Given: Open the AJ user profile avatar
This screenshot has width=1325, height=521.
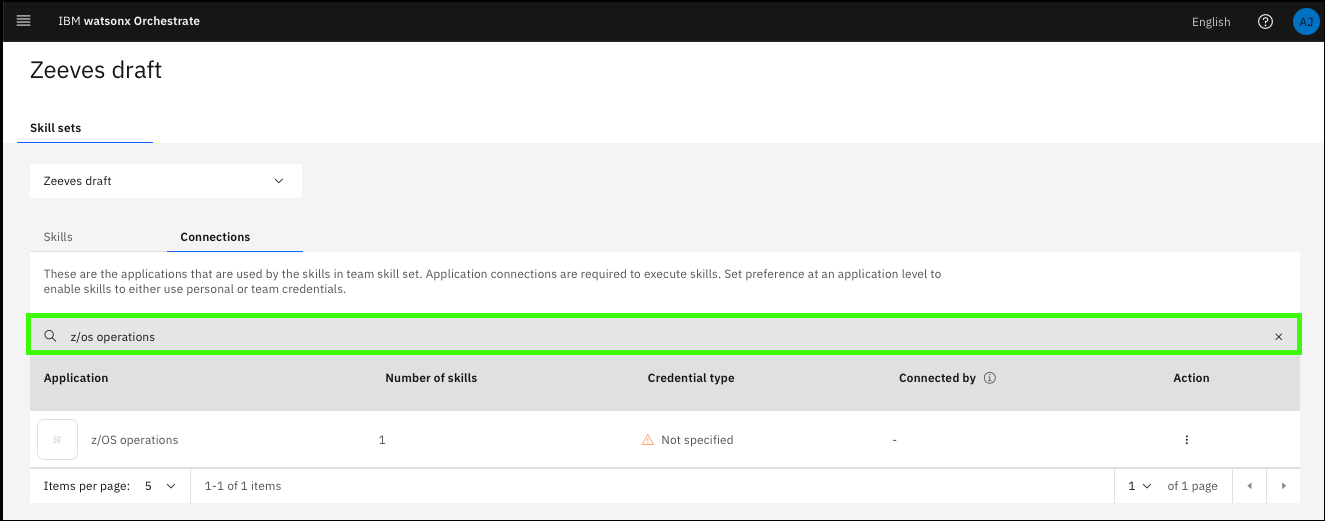Looking at the screenshot, I should click(1305, 21).
